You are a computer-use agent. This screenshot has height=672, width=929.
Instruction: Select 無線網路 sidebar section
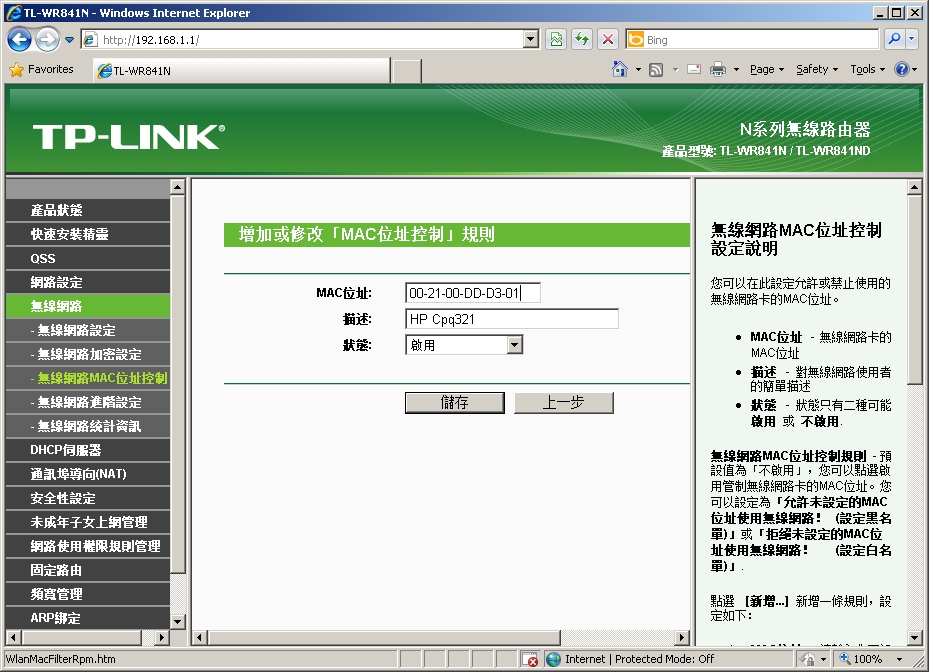pos(88,306)
